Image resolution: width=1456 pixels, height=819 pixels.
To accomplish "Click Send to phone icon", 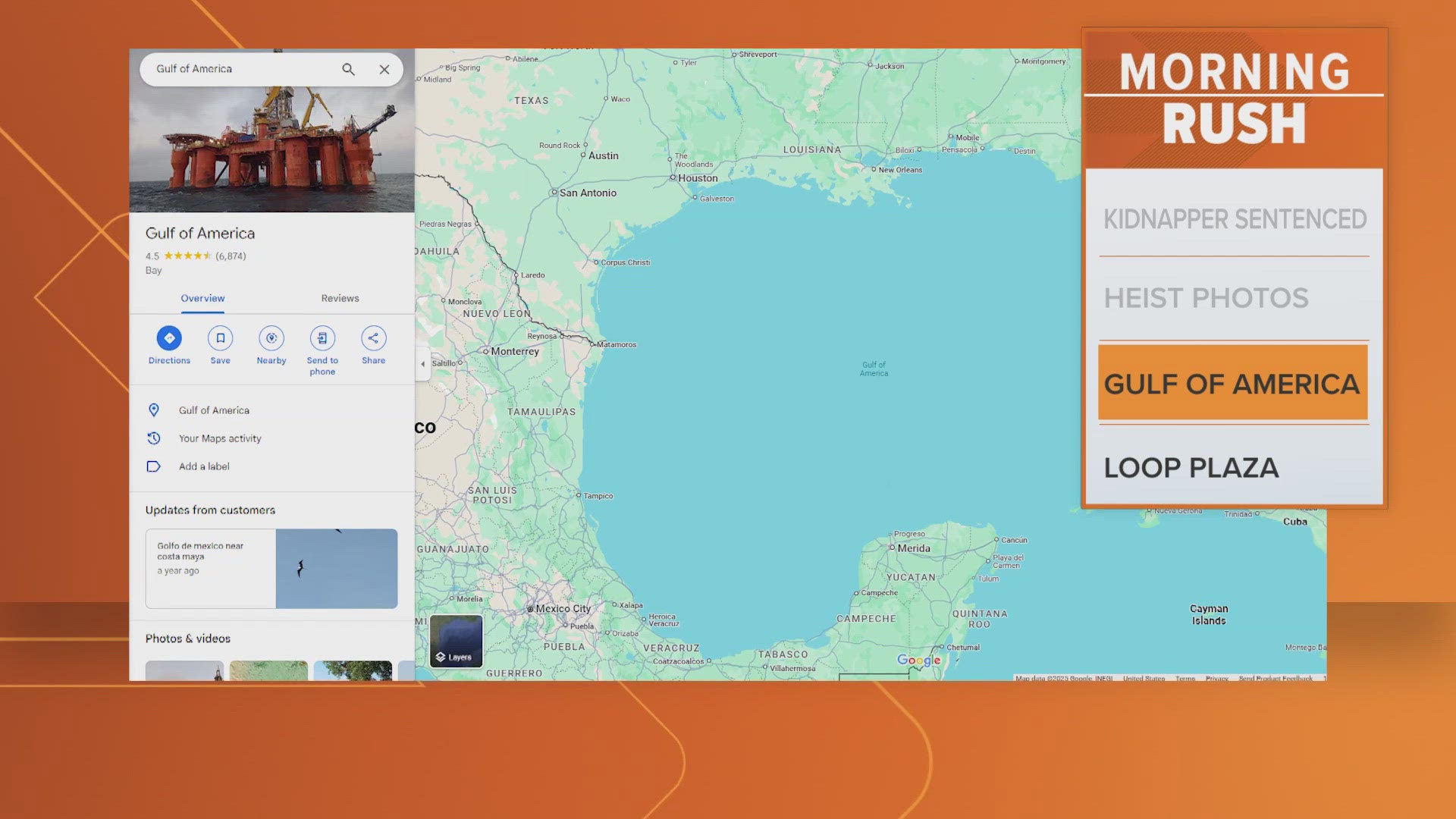I will coord(322,338).
